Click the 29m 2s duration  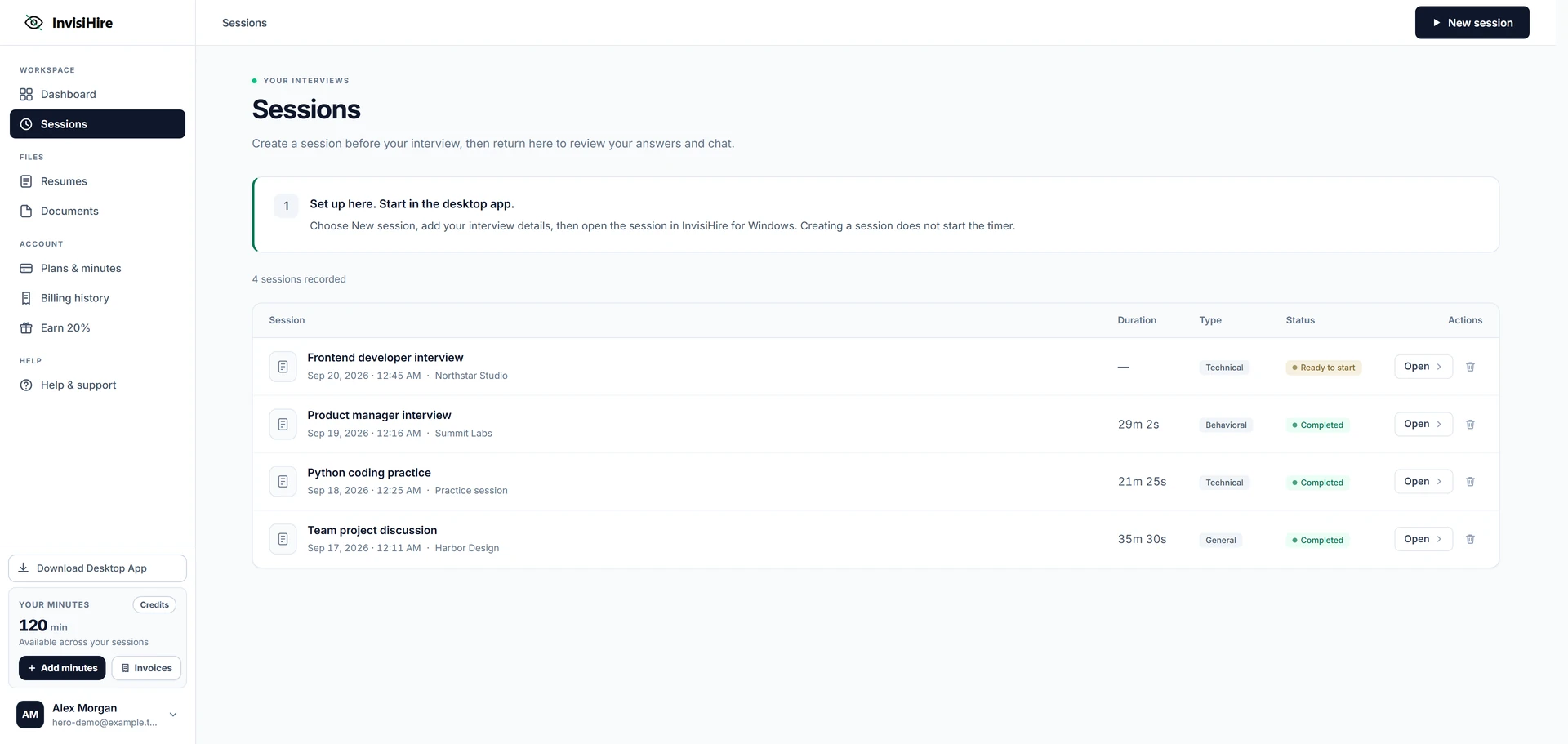point(1138,425)
